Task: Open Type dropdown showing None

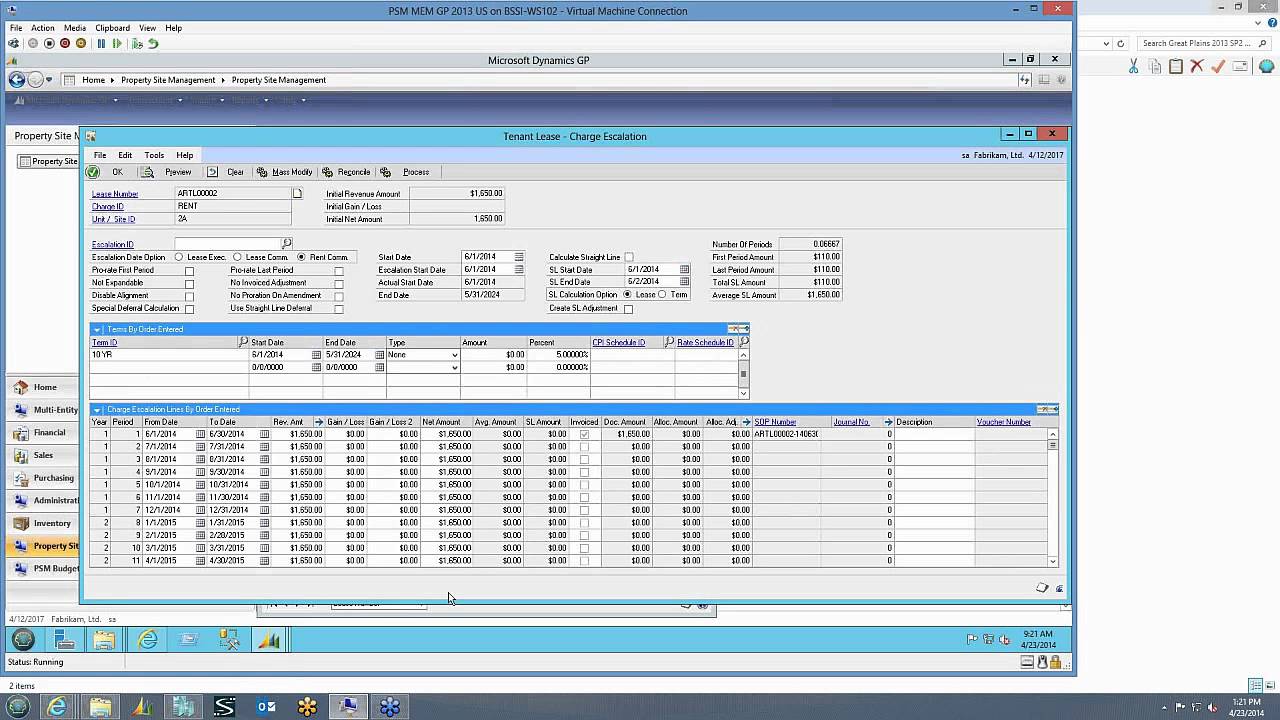Action: coord(454,355)
